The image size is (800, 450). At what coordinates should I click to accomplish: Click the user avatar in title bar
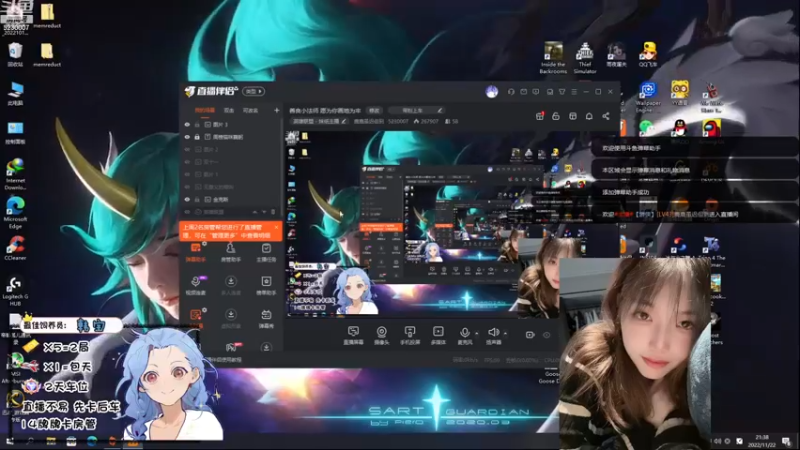point(492,92)
